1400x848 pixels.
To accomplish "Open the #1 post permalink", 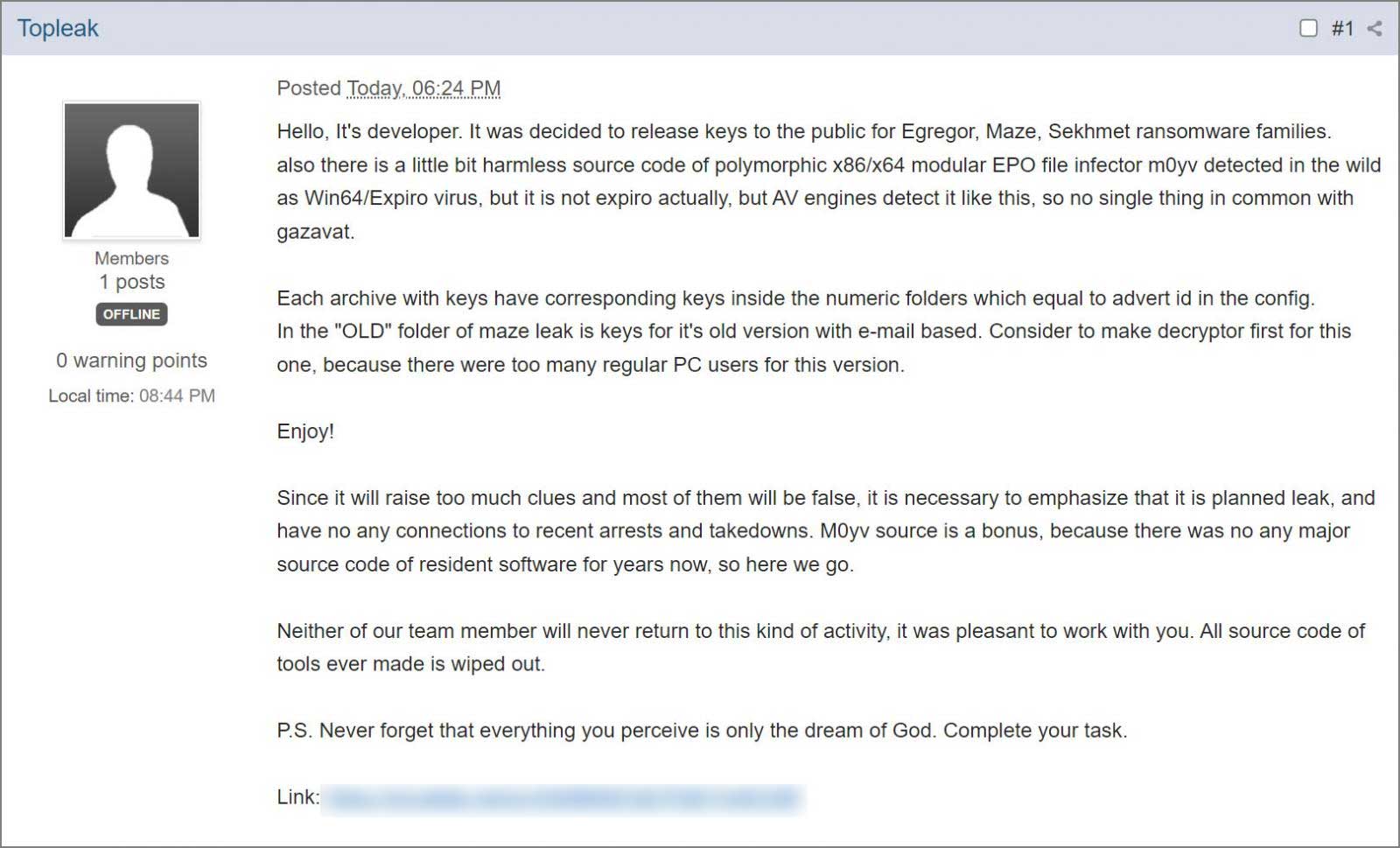I will (x=1342, y=28).
